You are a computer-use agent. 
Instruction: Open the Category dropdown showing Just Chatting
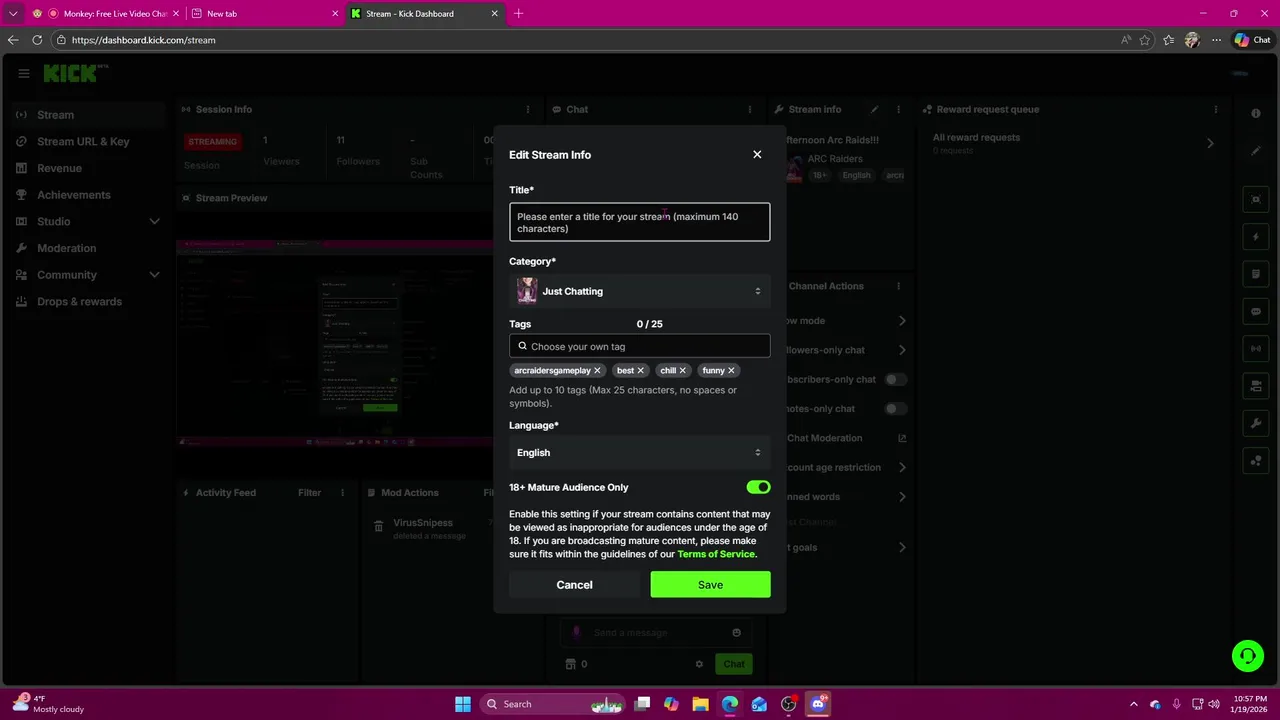[640, 291]
